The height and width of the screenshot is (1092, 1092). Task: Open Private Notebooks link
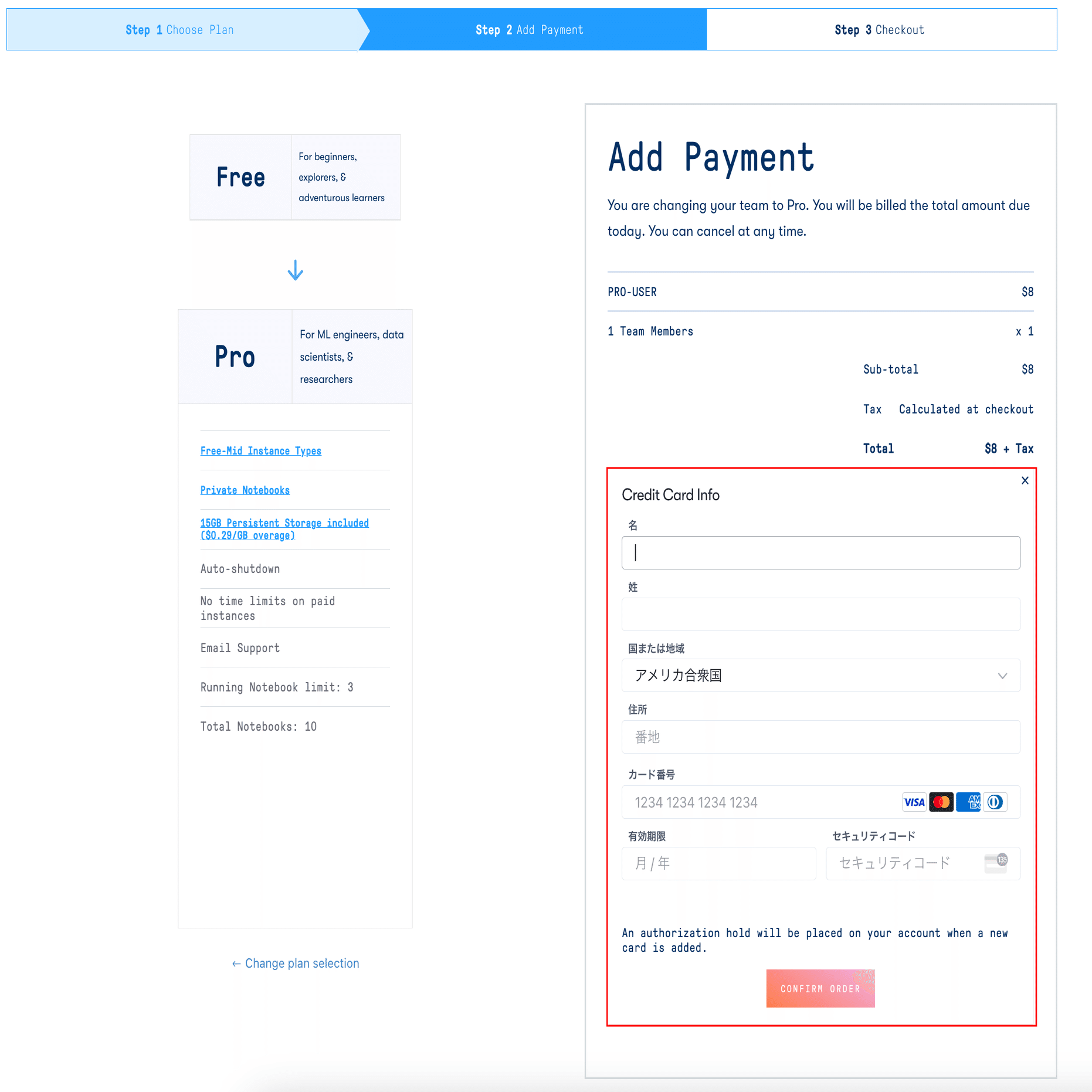(x=245, y=490)
